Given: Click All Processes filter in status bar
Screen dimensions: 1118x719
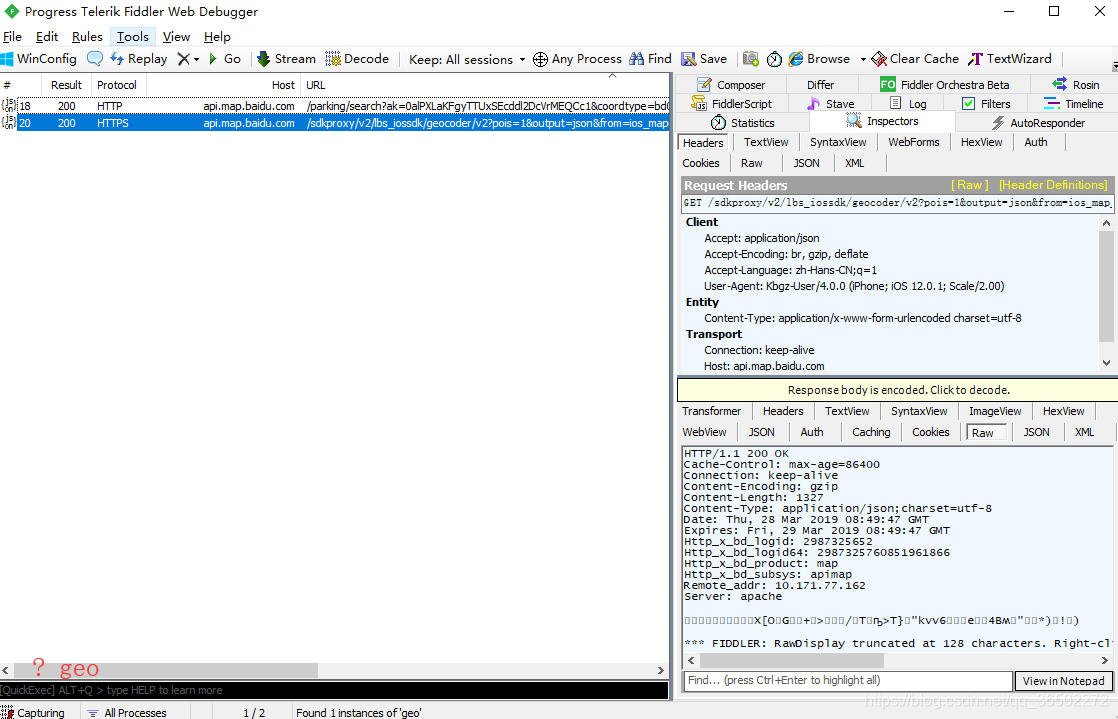Looking at the screenshot, I should [127, 713].
